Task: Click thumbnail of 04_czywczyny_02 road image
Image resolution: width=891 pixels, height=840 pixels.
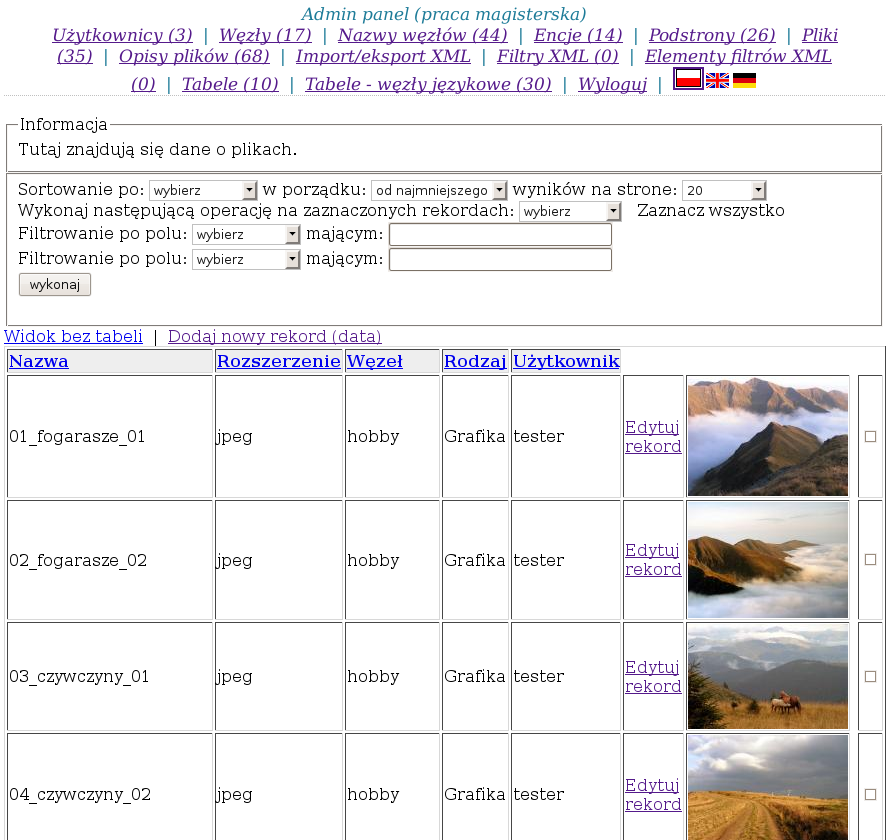Action: (768, 788)
